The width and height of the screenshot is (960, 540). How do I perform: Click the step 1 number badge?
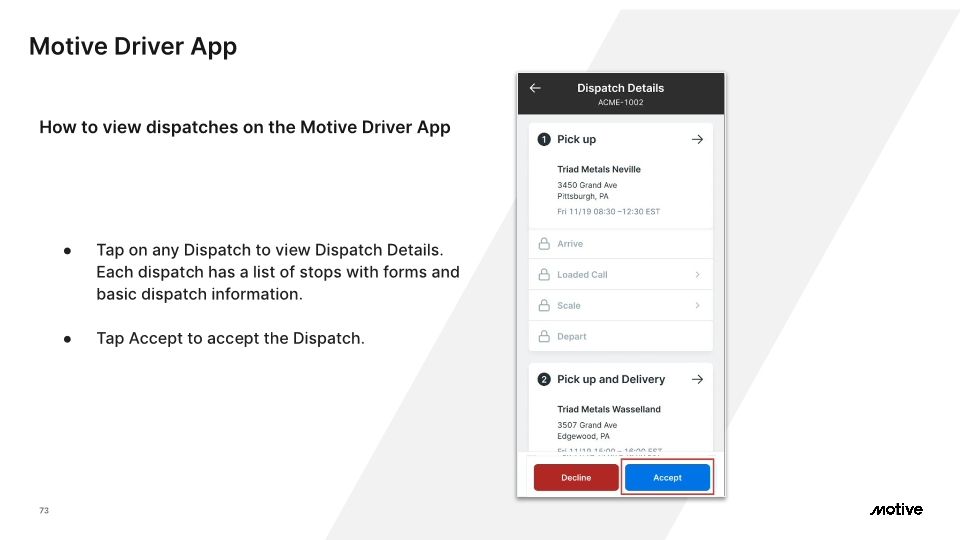[544, 140]
